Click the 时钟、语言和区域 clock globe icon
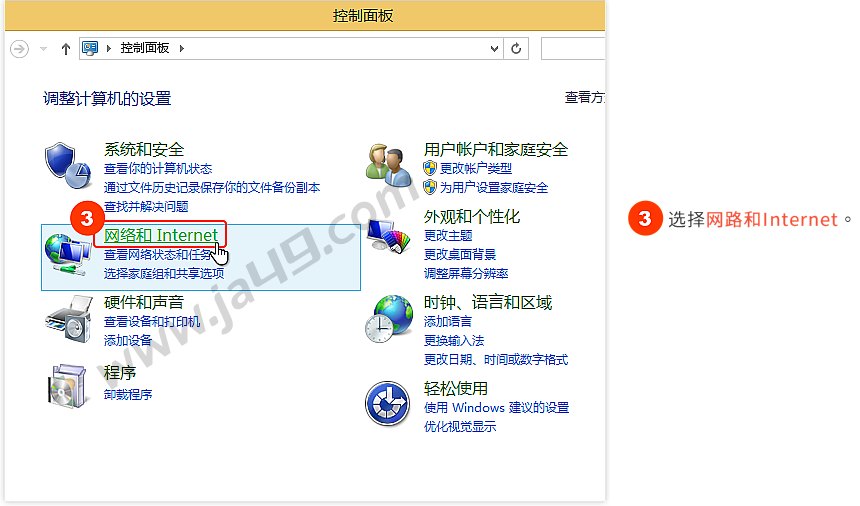Viewport: 860px width, 506px height. (389, 320)
